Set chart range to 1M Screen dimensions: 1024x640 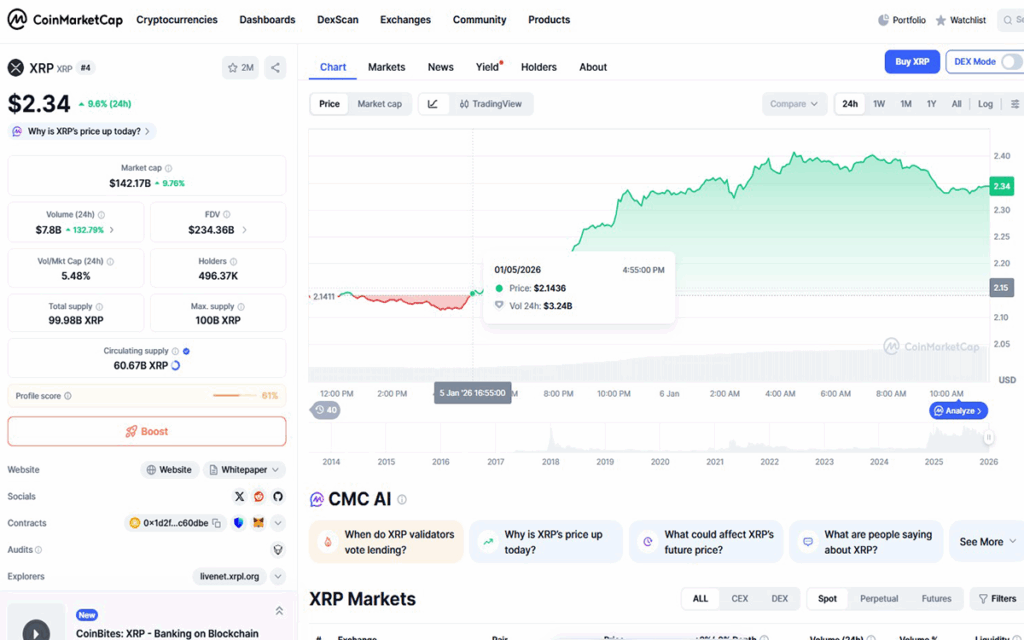pyautogui.click(x=906, y=104)
